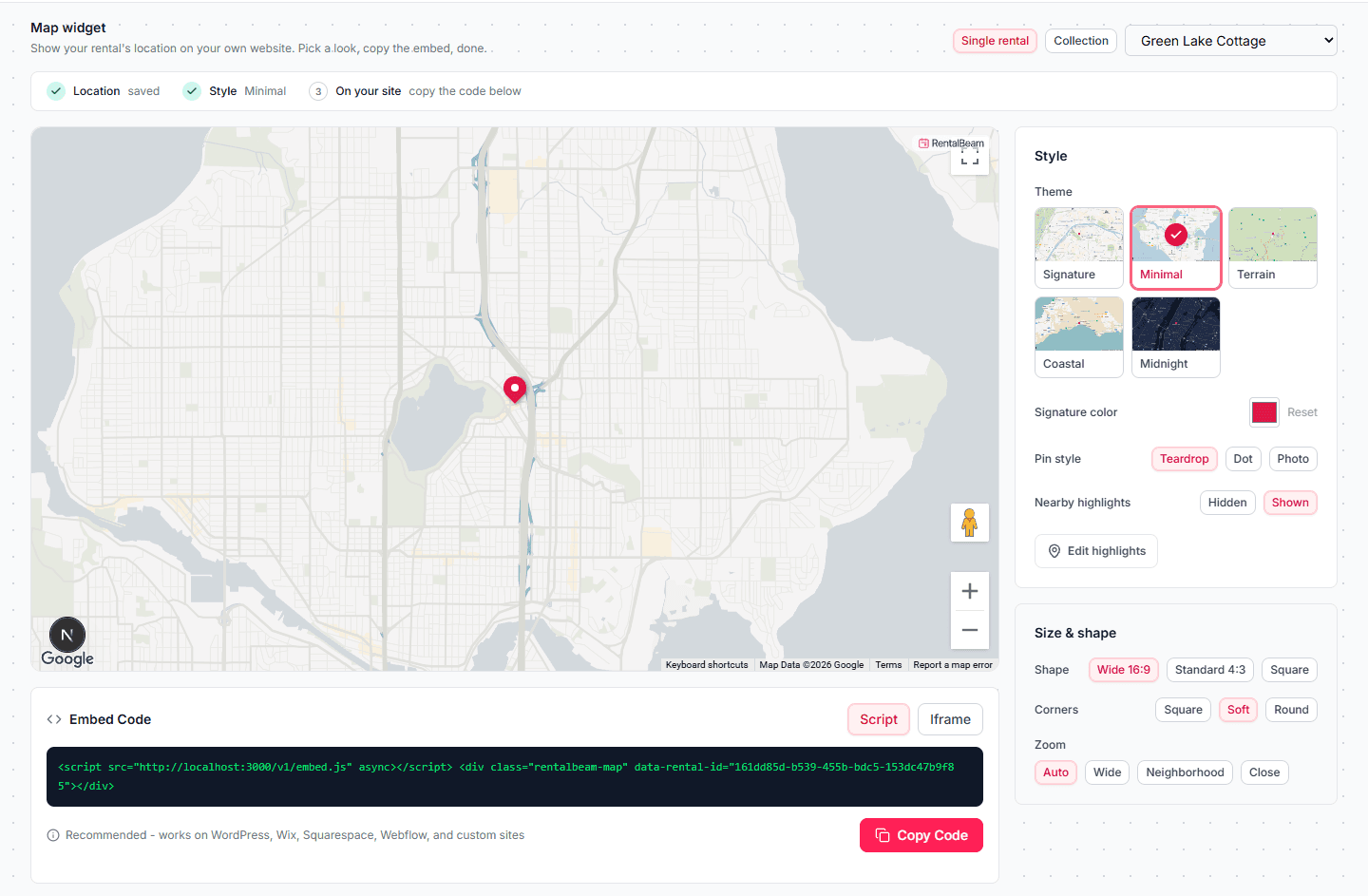Click the Copy Code button

921,835
